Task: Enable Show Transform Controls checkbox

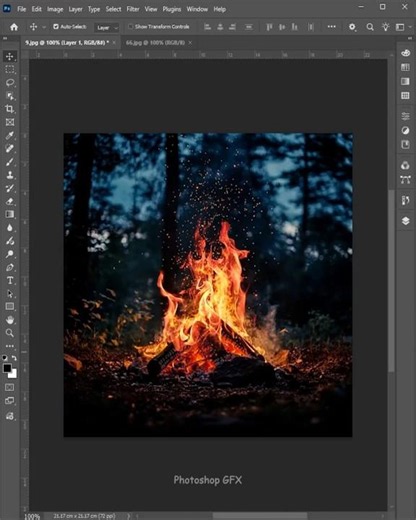Action: click(130, 26)
